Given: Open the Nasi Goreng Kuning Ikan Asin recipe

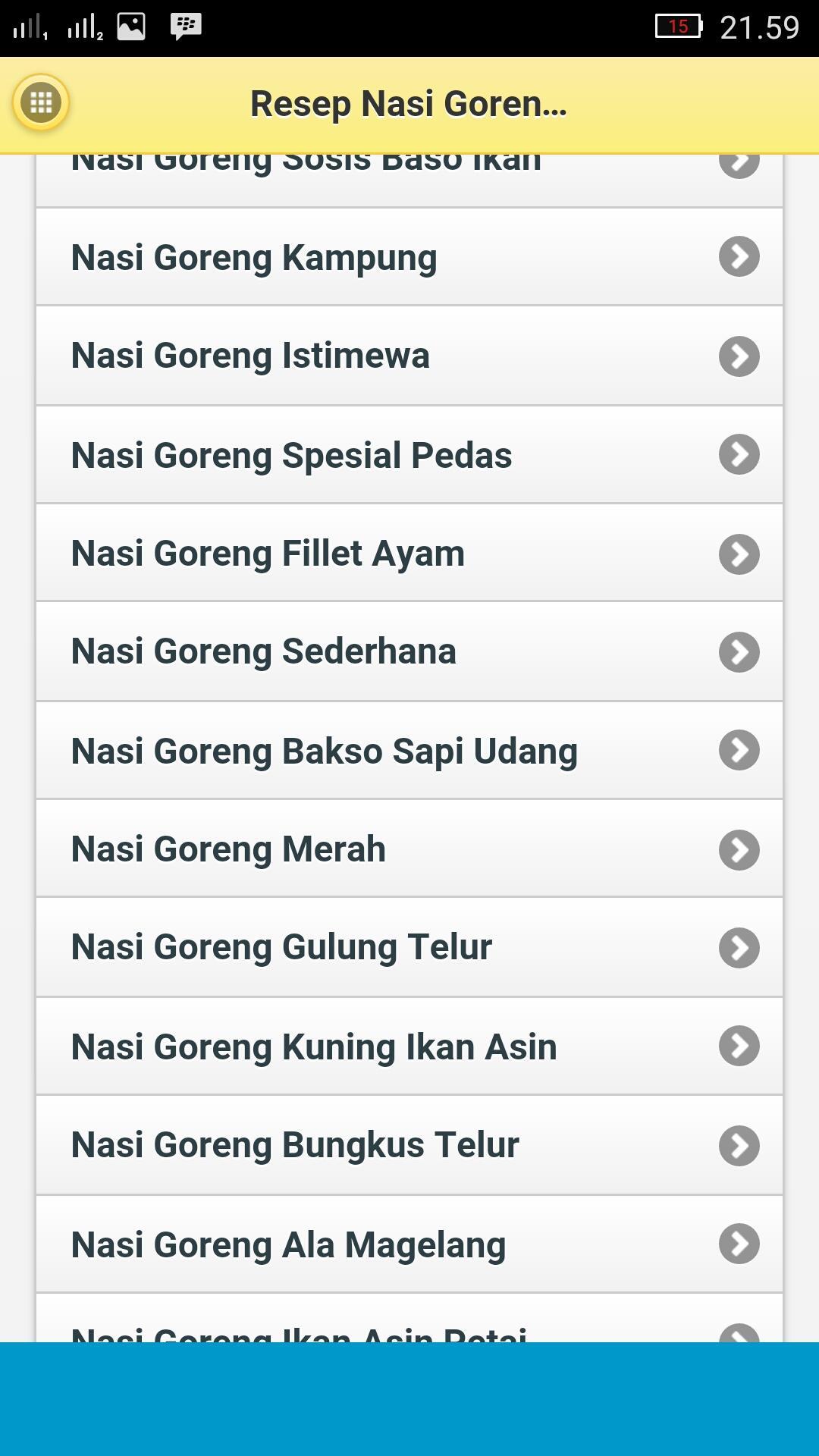Looking at the screenshot, I should [314, 1046].
